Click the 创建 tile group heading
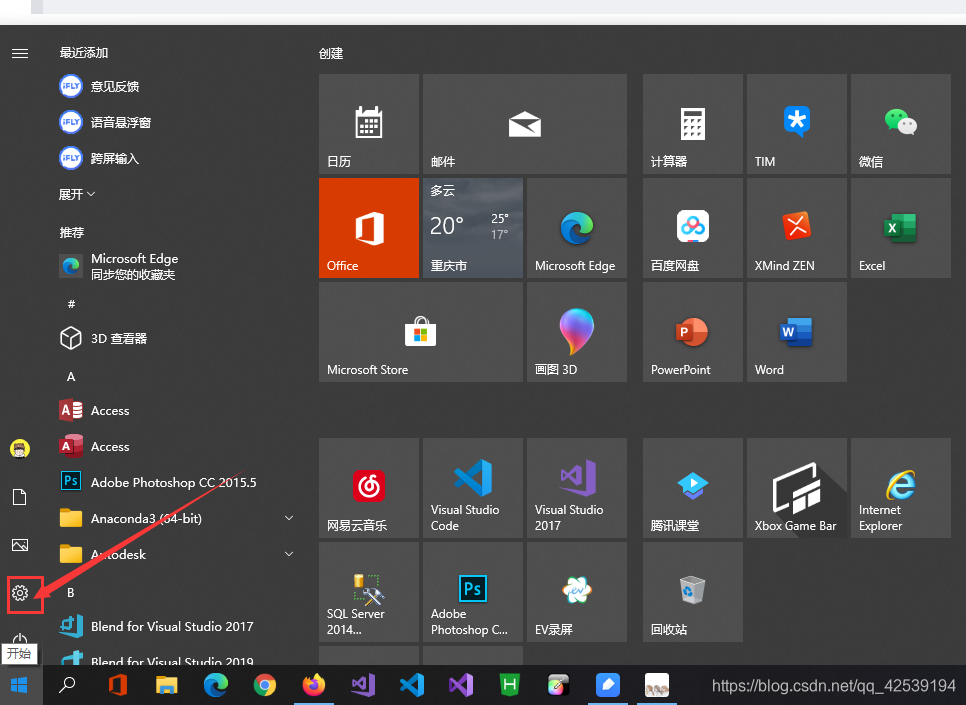The image size is (966, 705). click(331, 54)
